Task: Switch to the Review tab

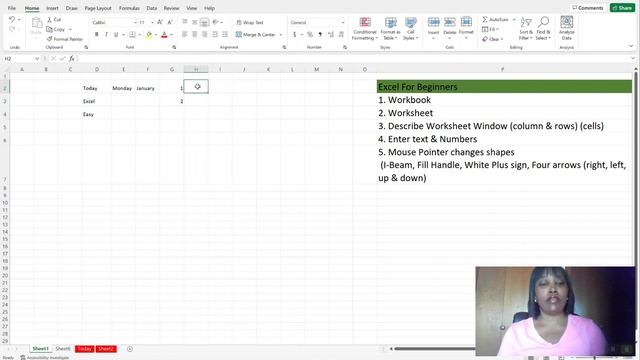Action: 171,8
